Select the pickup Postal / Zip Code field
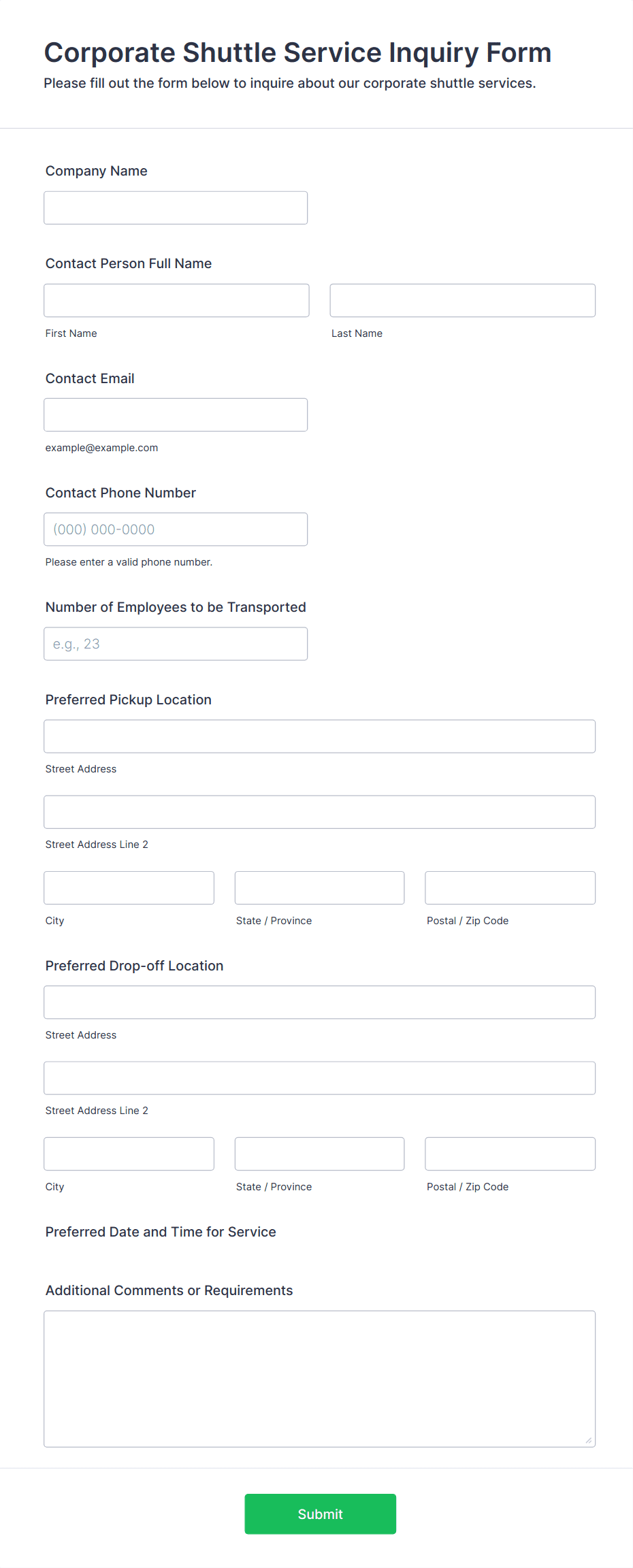 (x=510, y=887)
